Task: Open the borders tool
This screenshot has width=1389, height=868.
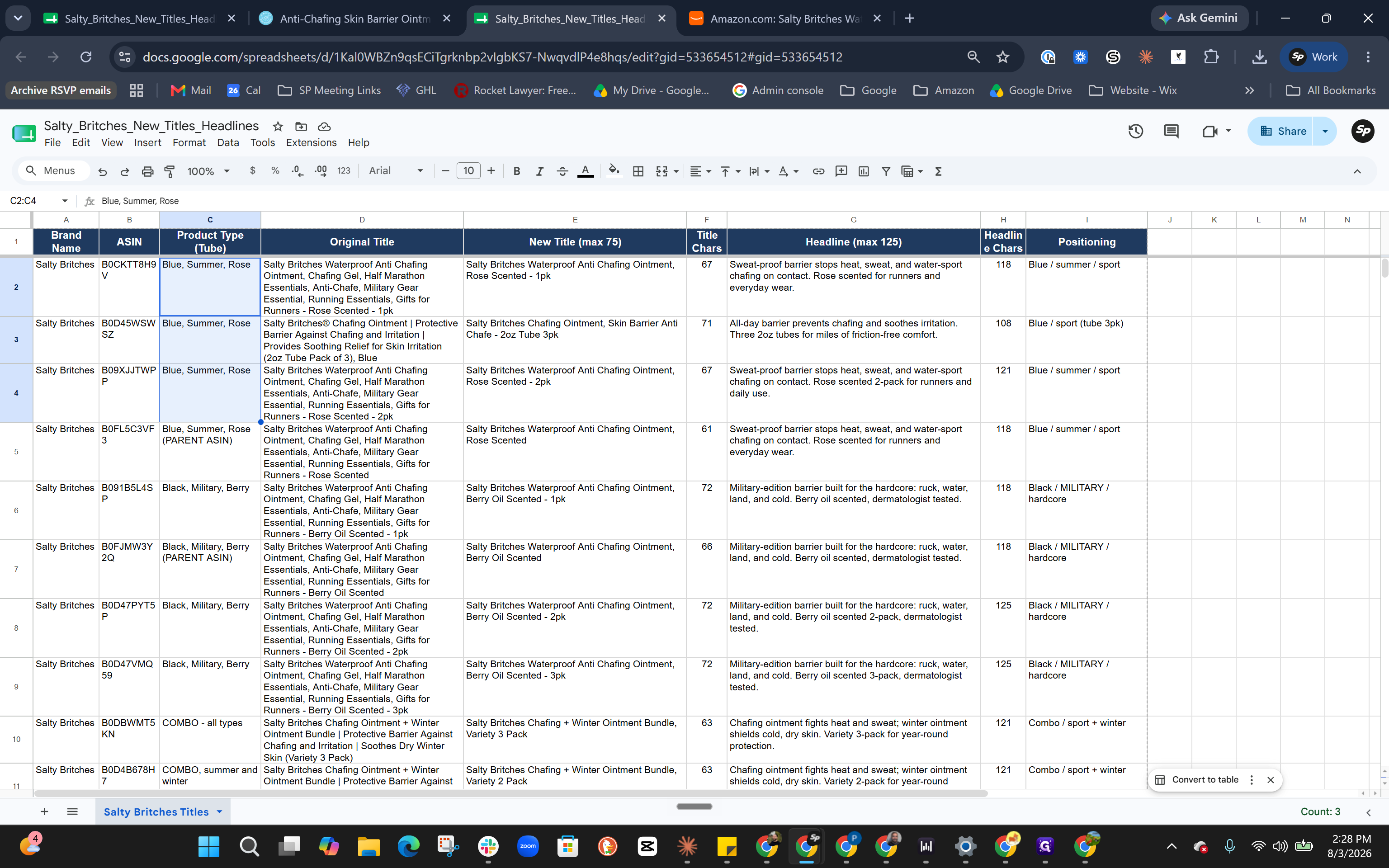Action: [638, 171]
